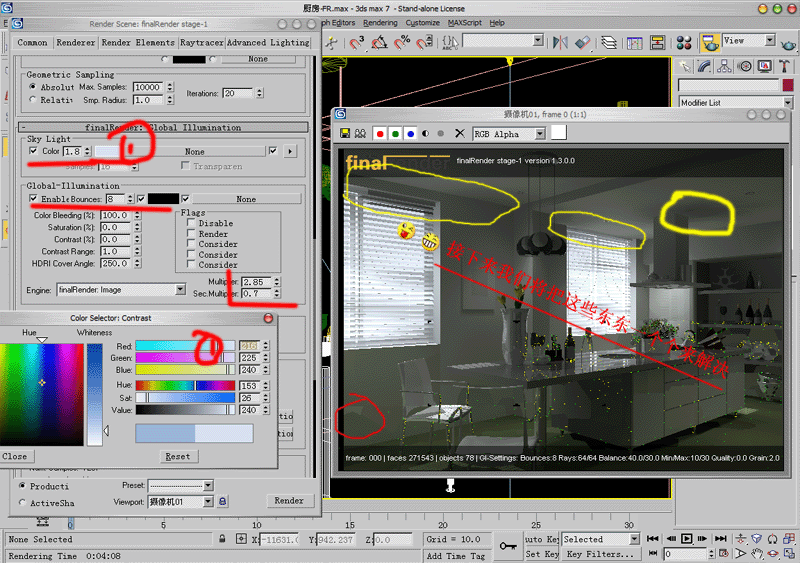Go to the start frame

(x=653, y=538)
